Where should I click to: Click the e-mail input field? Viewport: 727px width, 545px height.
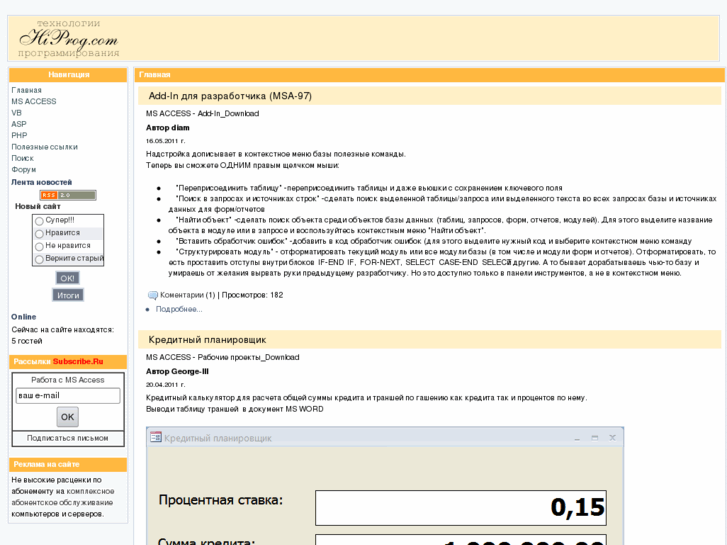(68, 396)
